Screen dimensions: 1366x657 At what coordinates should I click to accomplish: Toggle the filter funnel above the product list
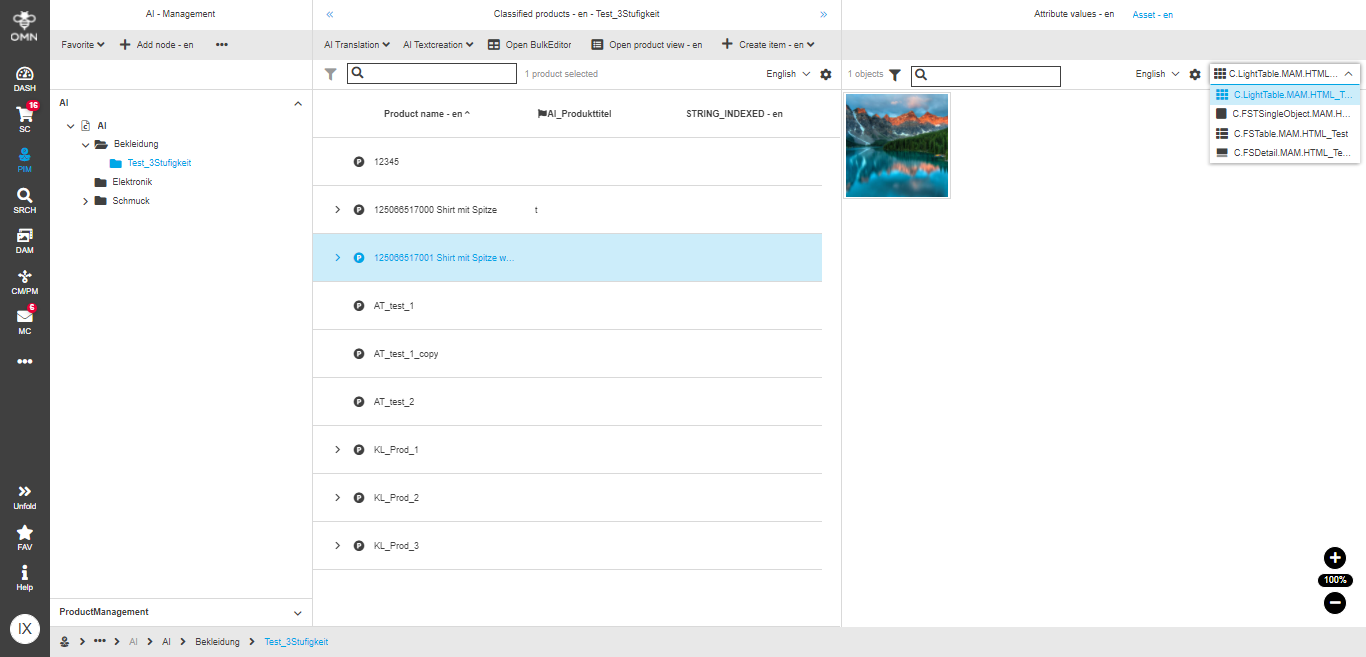coord(330,73)
